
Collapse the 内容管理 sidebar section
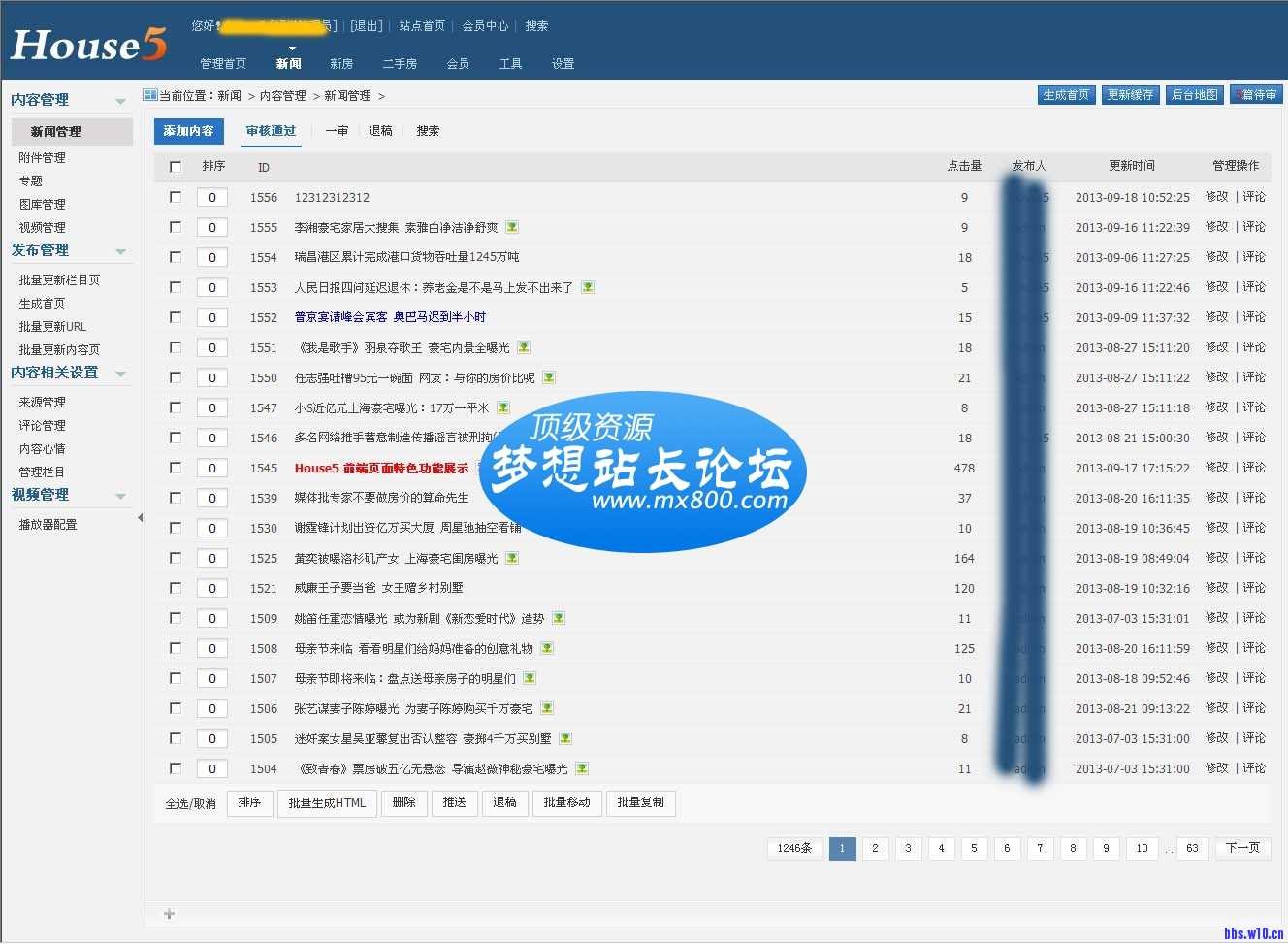120,101
